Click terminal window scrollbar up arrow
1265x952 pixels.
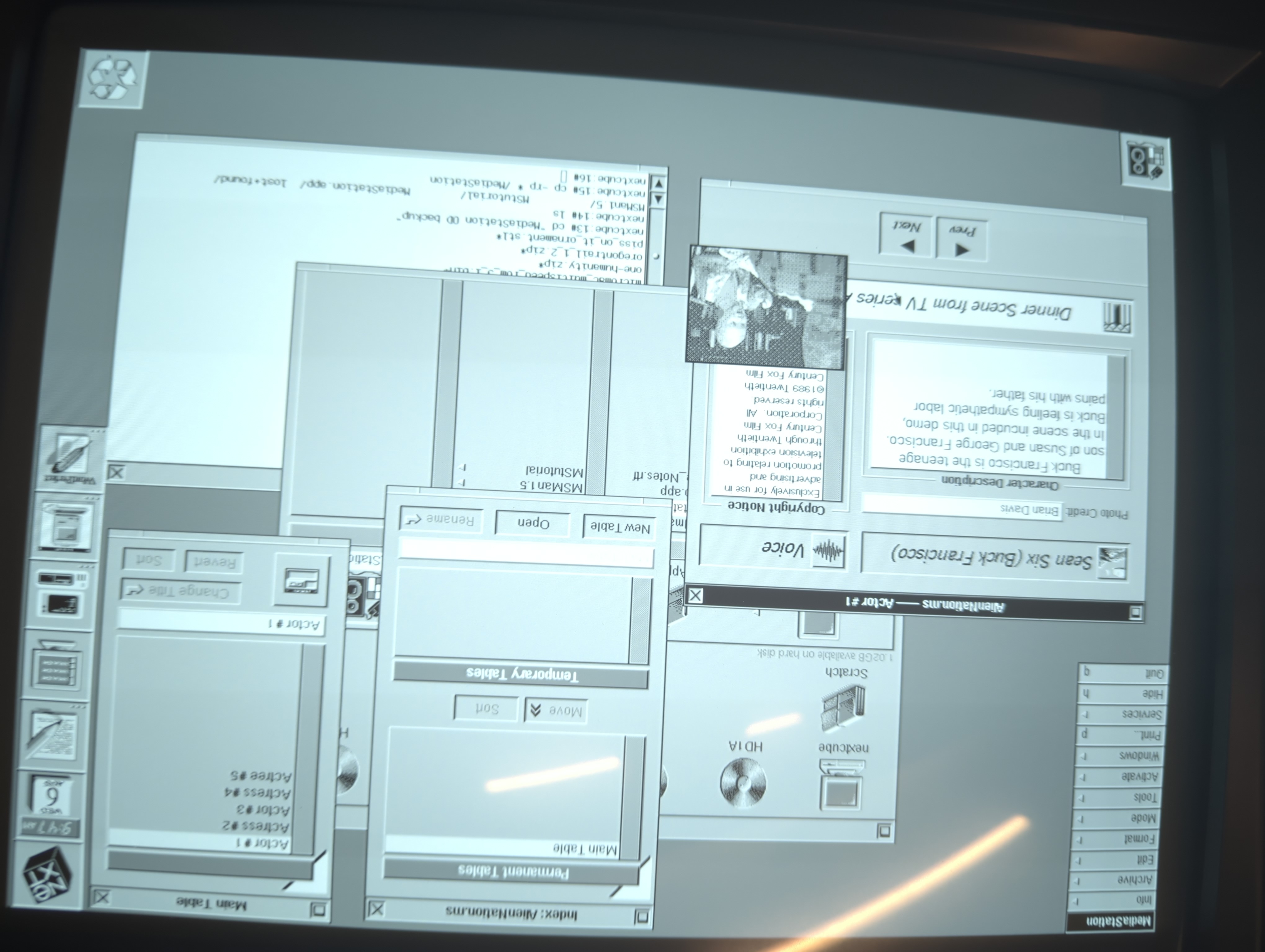pyautogui.click(x=658, y=184)
